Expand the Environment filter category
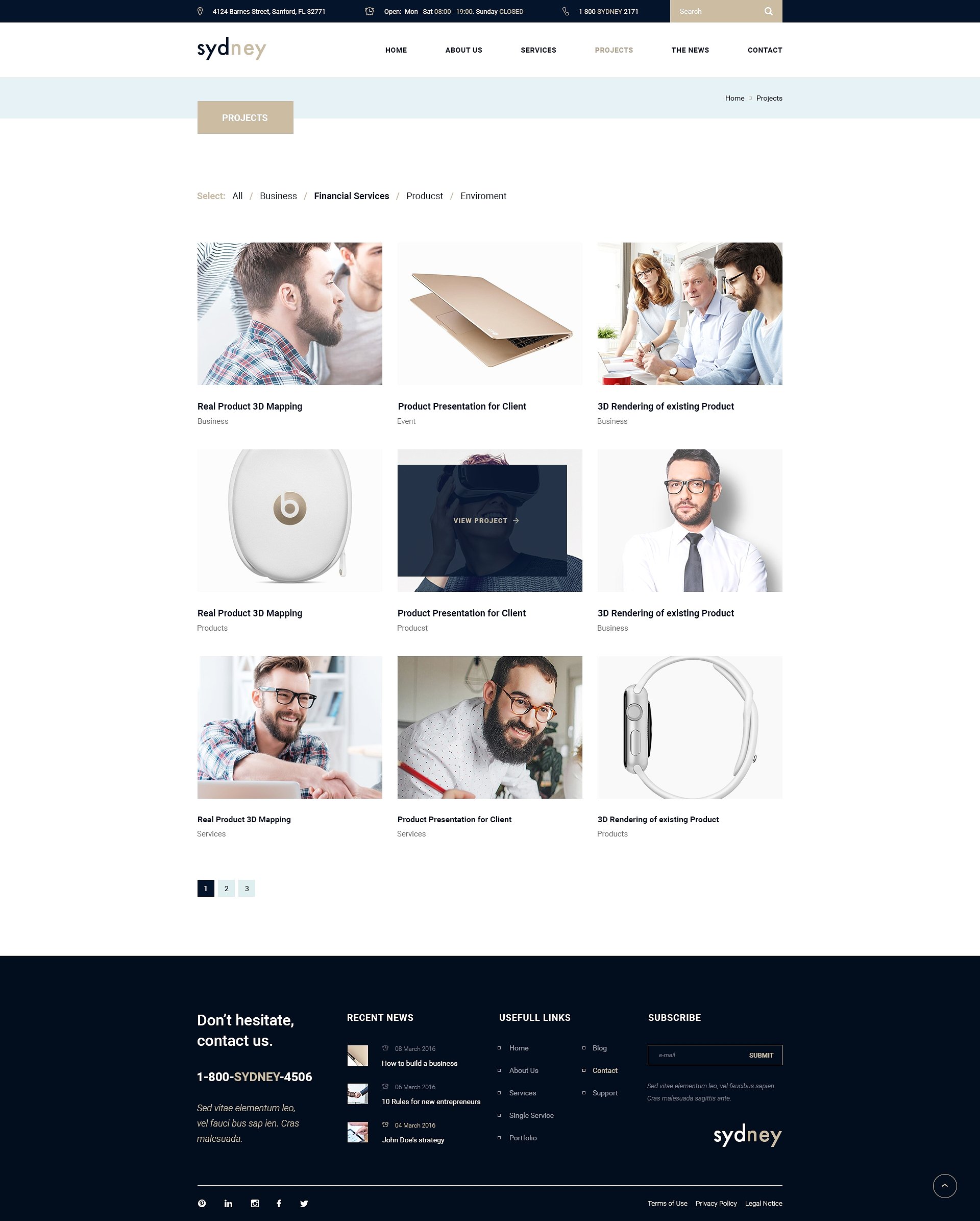Viewport: 980px width, 1221px height. (483, 196)
